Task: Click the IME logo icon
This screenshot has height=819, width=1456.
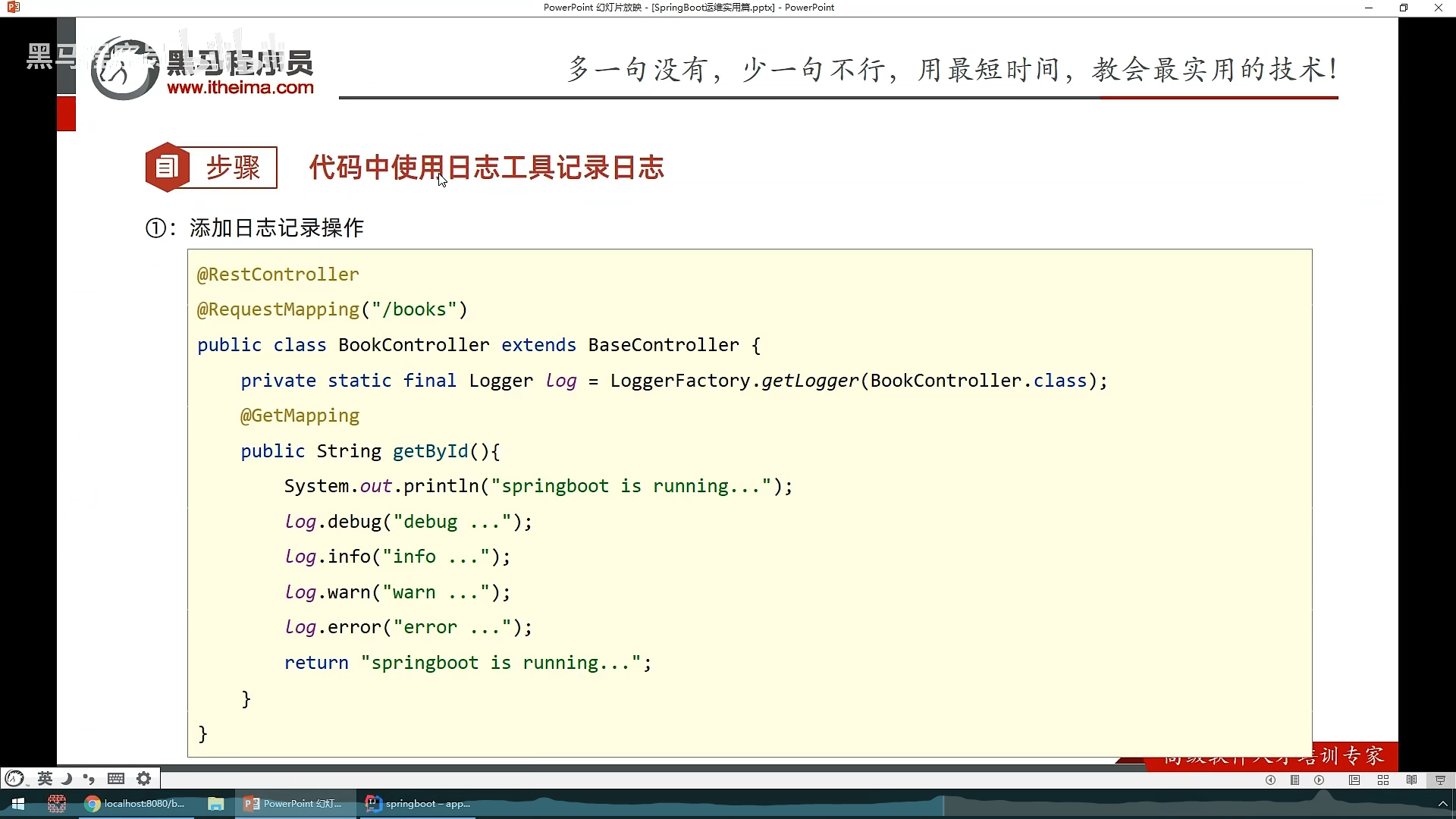Action: click(15, 778)
